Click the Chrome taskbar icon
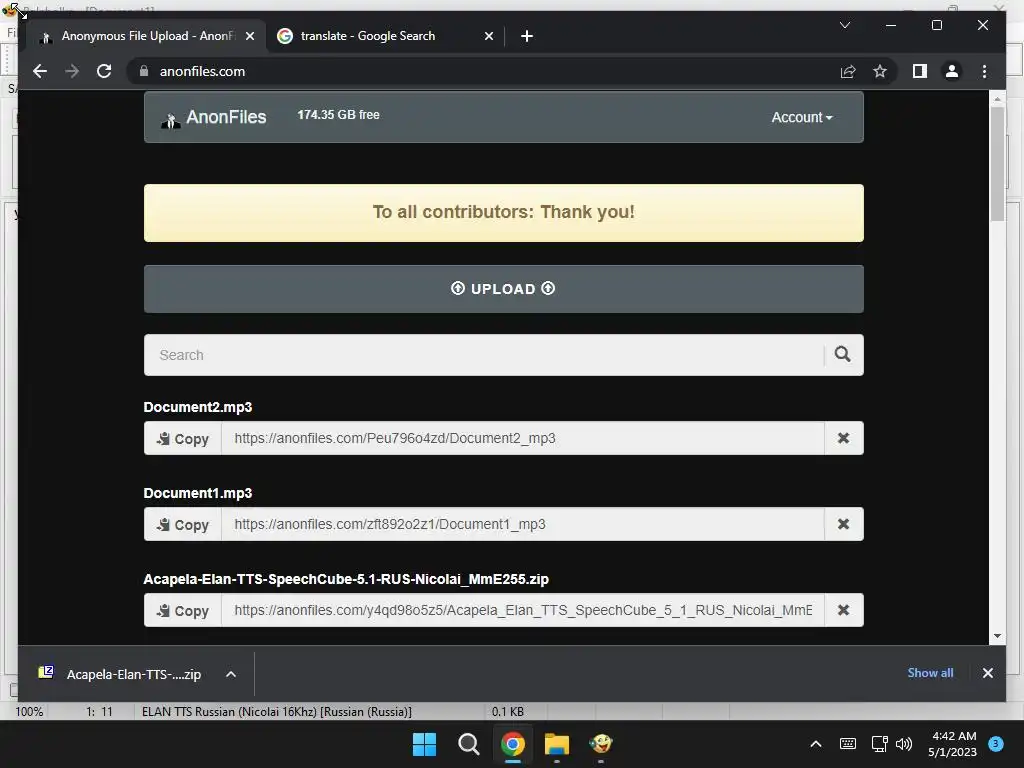Image resolution: width=1024 pixels, height=768 pixels. point(513,744)
